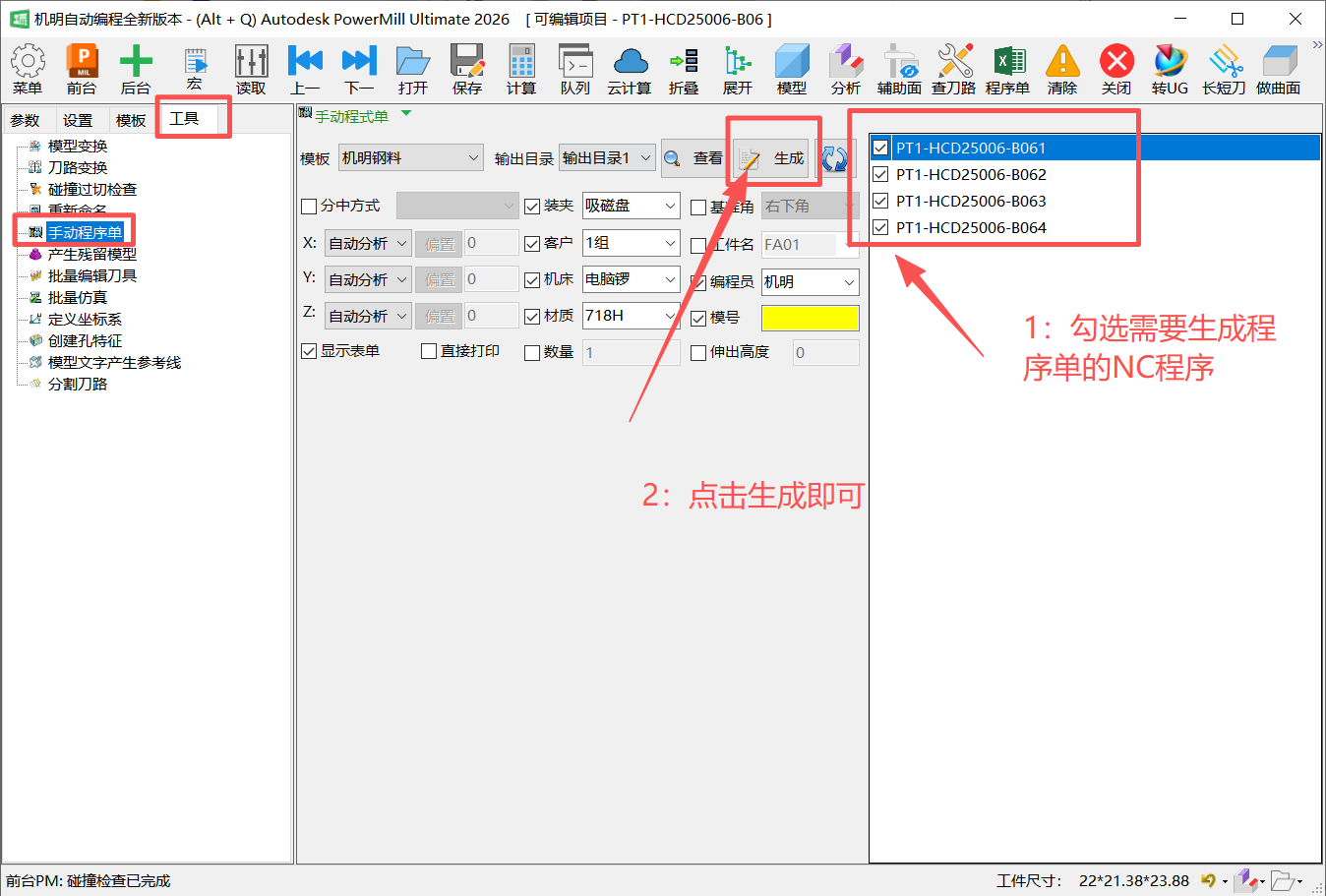1326x896 pixels.
Task: Toggle the 机床 checkbox
Action: (x=532, y=280)
